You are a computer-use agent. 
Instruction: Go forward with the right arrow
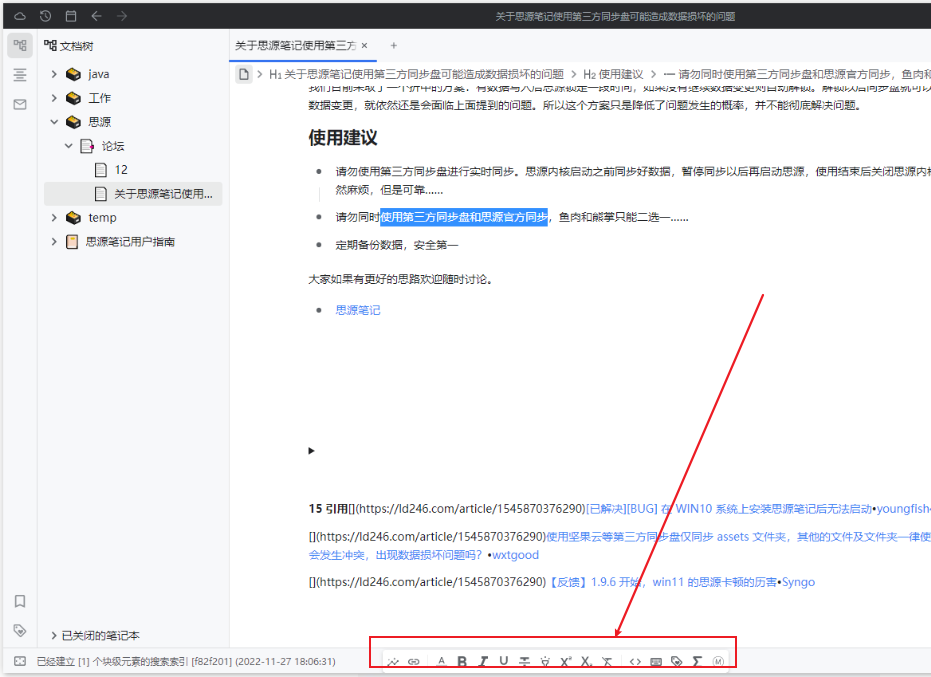click(x=122, y=16)
